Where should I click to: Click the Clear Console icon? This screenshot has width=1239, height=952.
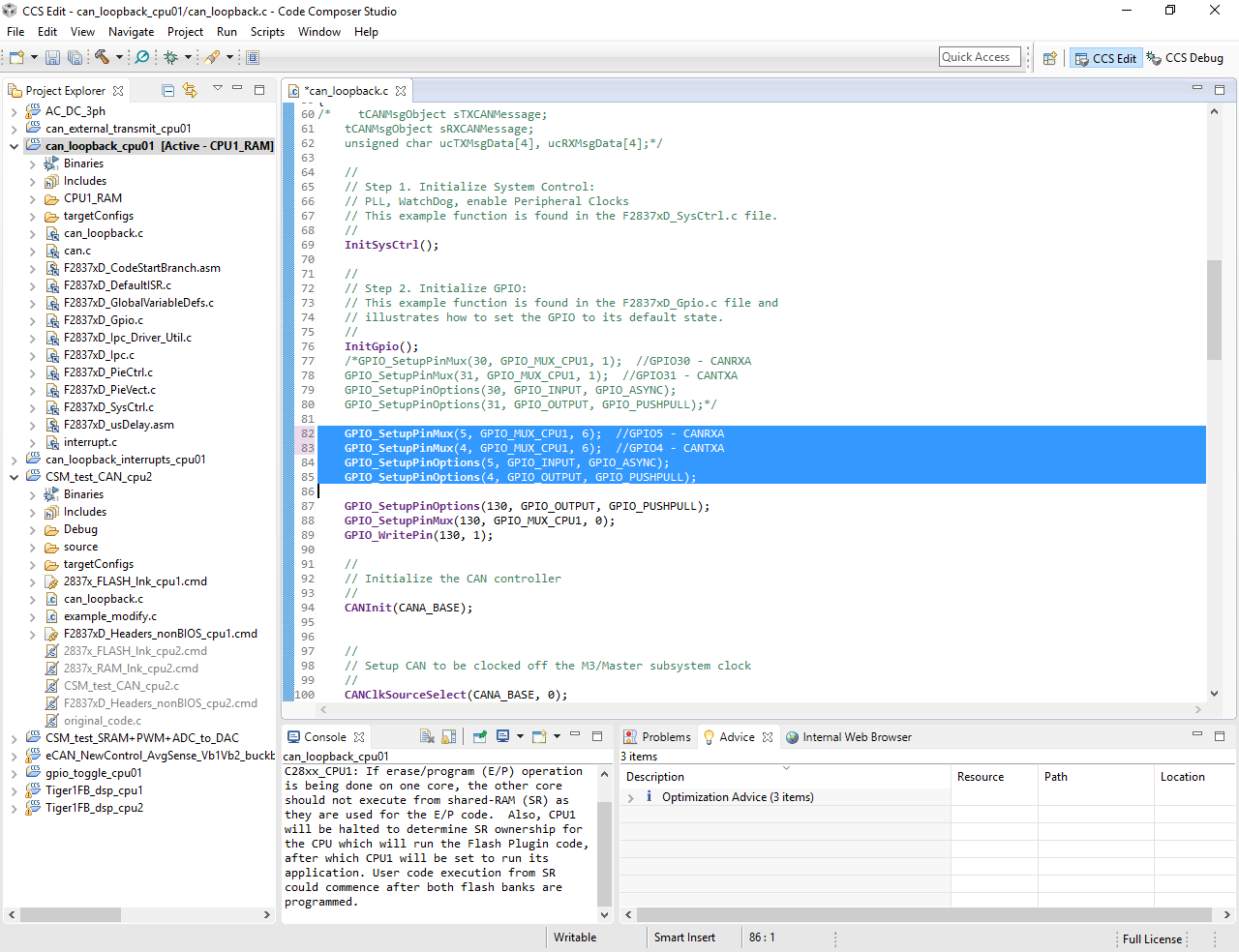pyautogui.click(x=427, y=736)
